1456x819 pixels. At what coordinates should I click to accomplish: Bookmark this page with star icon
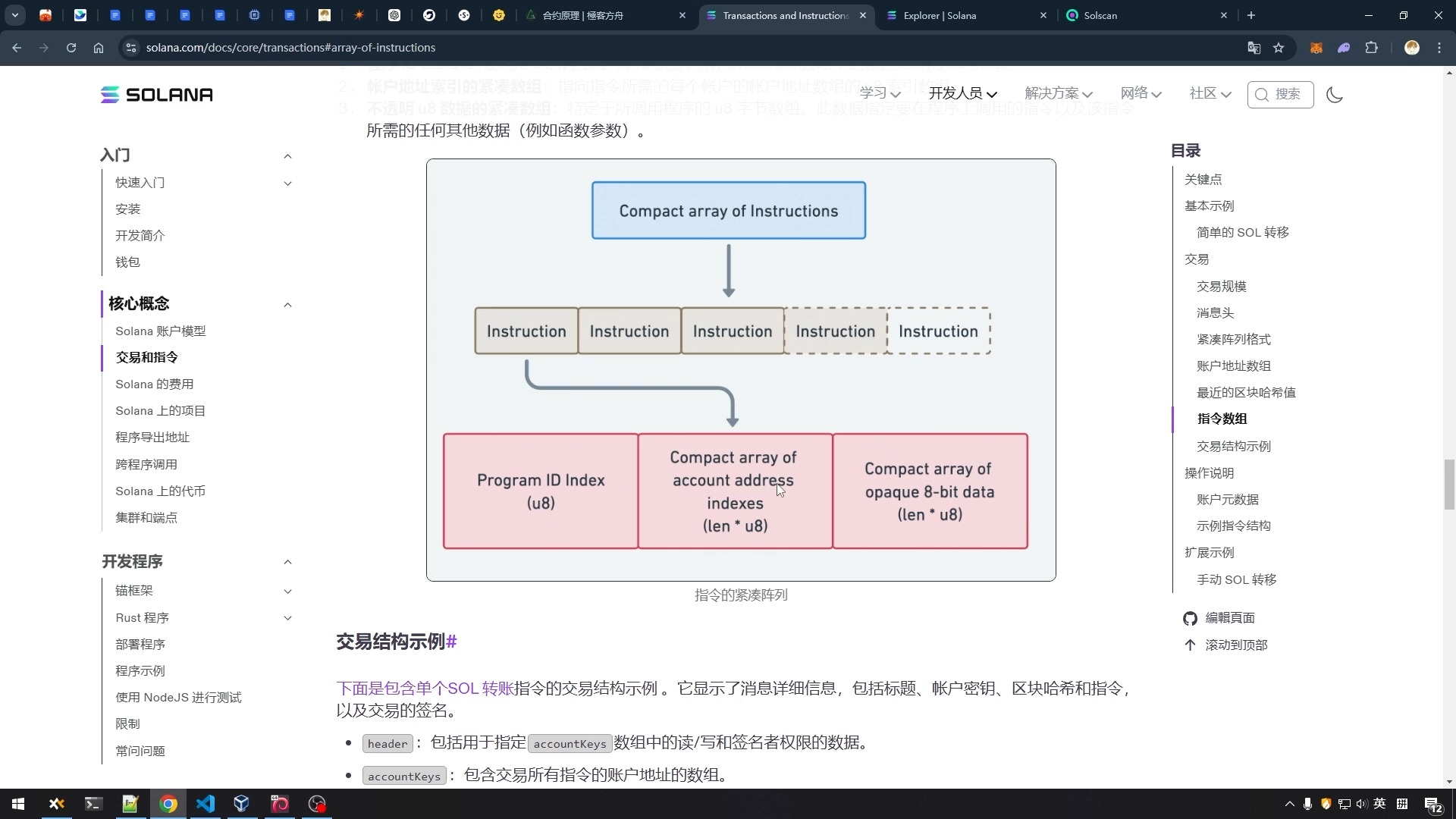[x=1279, y=48]
